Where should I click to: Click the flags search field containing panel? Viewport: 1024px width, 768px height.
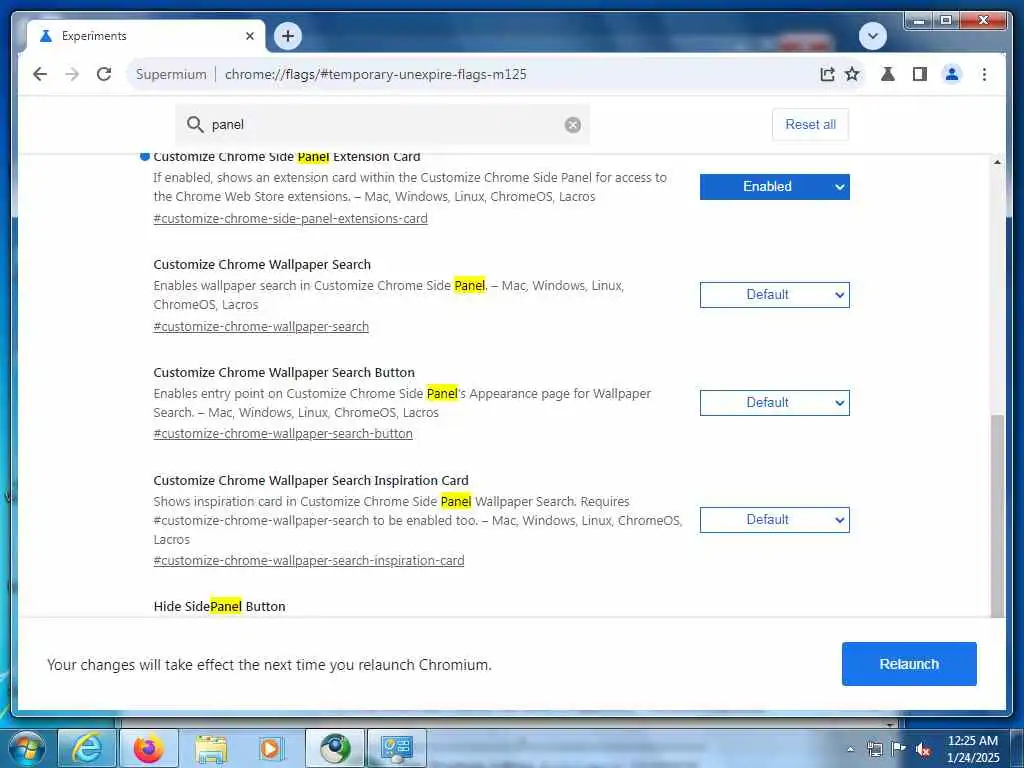[382, 124]
